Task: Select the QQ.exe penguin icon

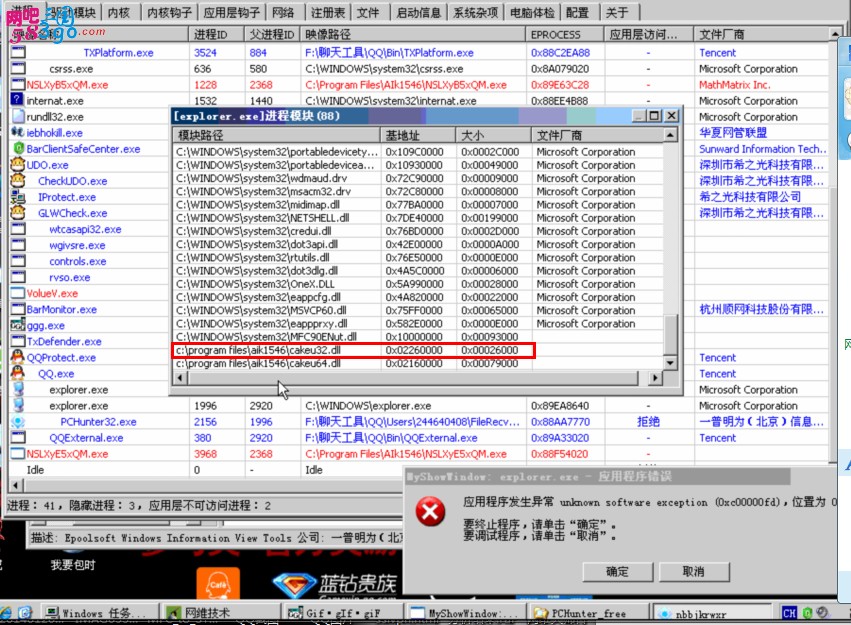Action: [18, 373]
